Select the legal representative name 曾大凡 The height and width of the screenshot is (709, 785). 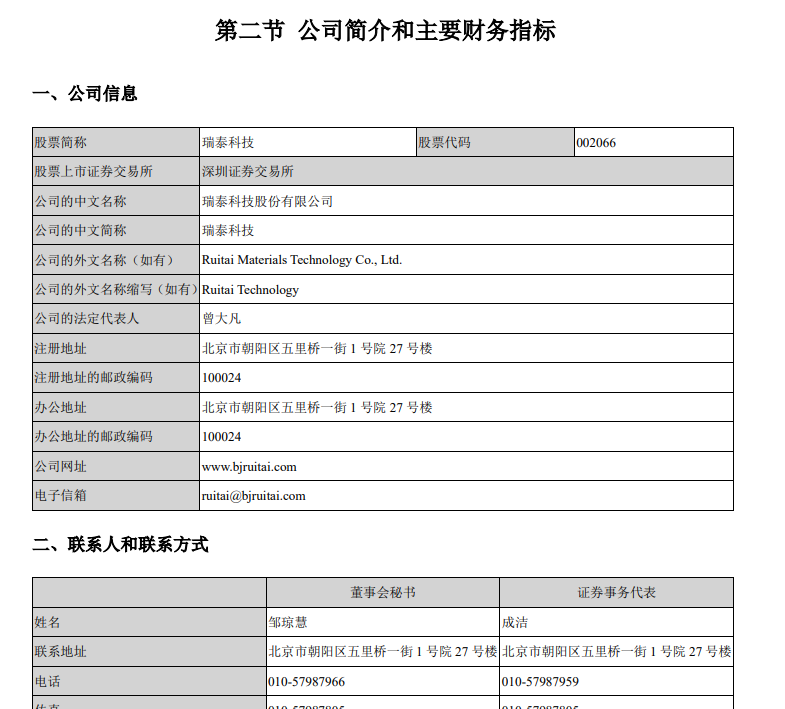pos(221,318)
